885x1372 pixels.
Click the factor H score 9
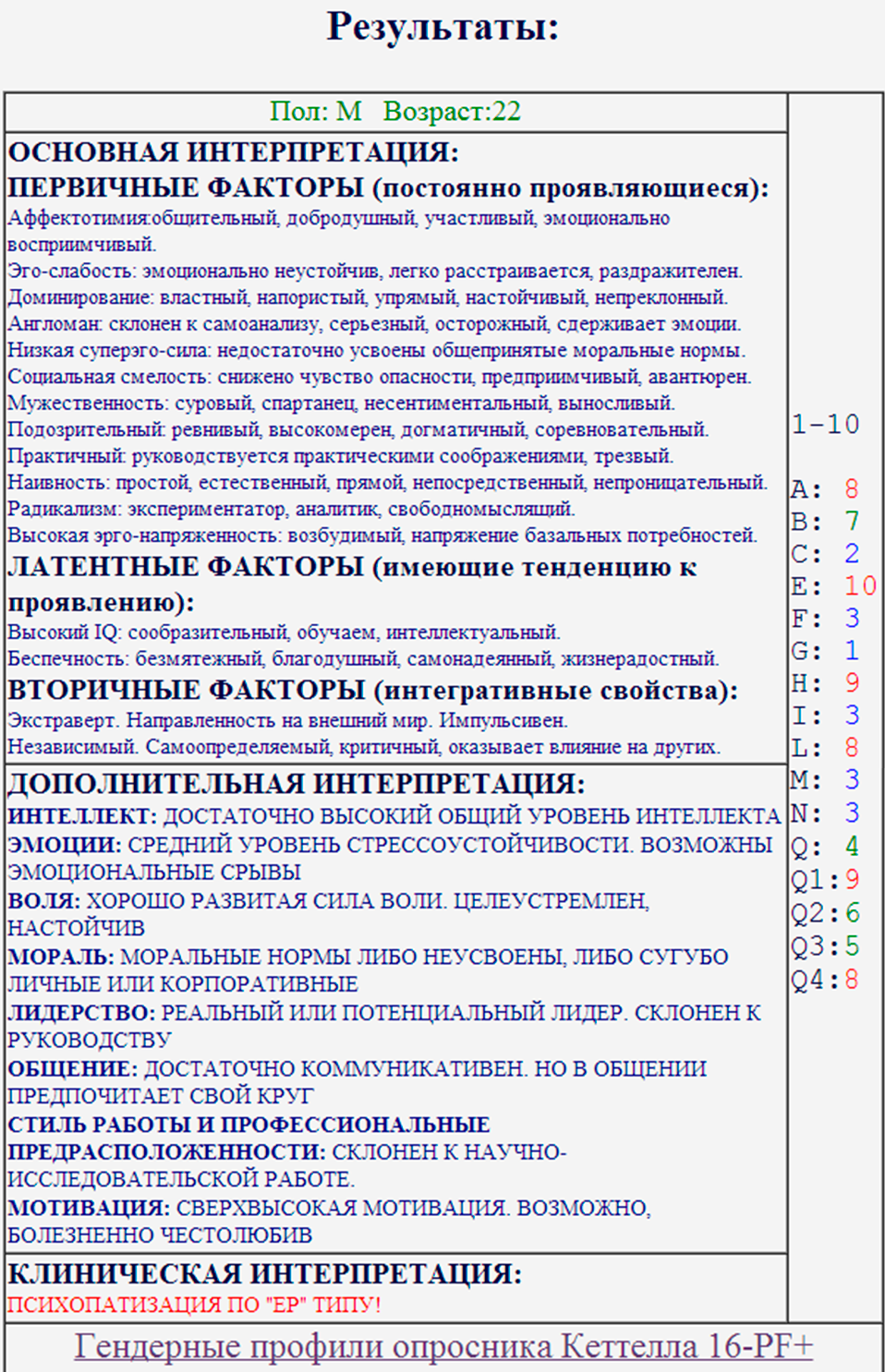(x=852, y=683)
